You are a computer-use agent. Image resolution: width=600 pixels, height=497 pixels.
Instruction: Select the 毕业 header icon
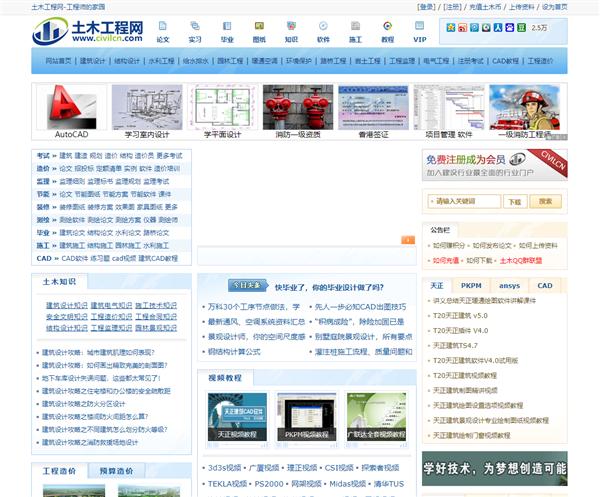227,31
